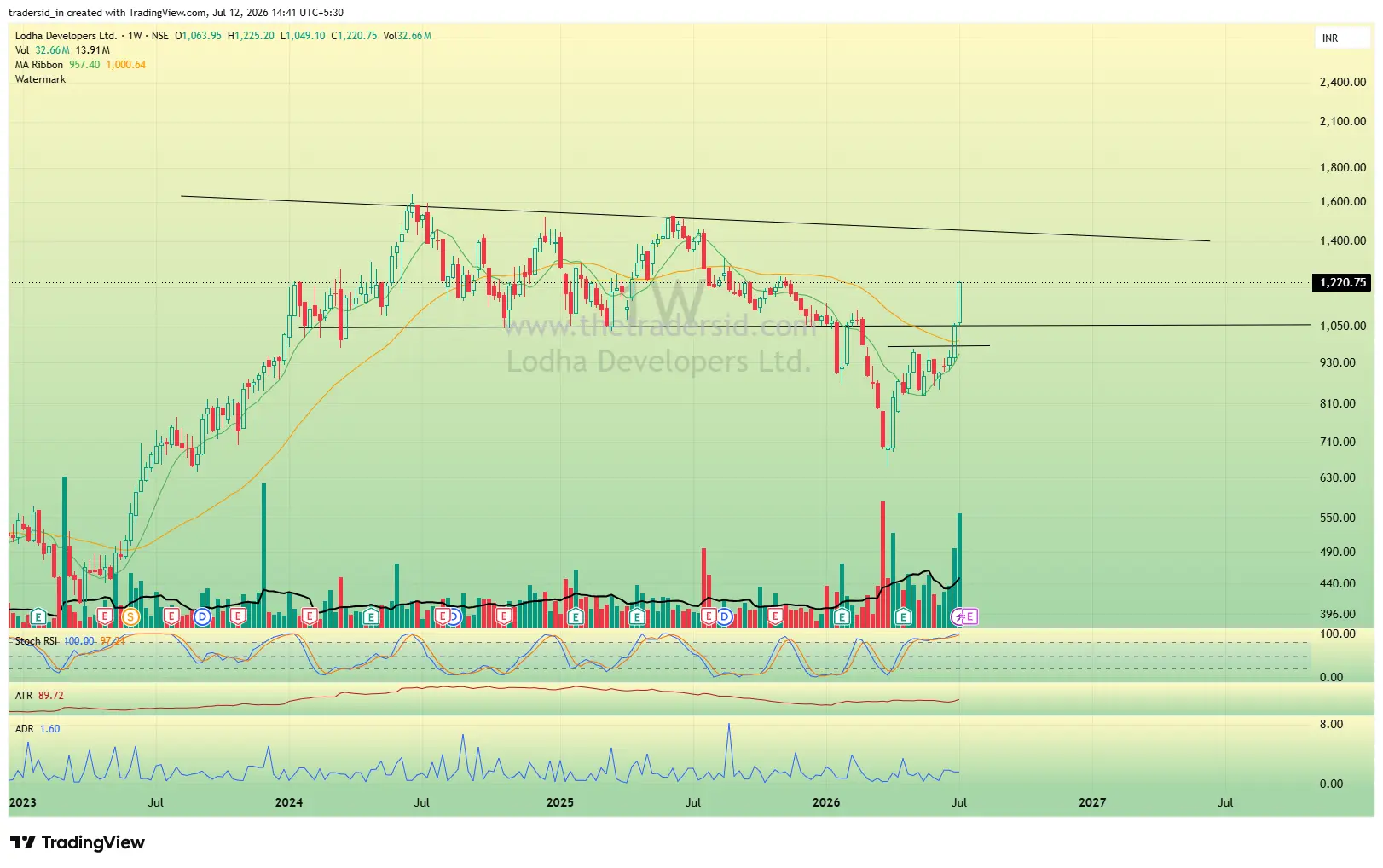Select the MA Ribbon indicator legend
The height and width of the screenshot is (868, 1383).
[39, 65]
